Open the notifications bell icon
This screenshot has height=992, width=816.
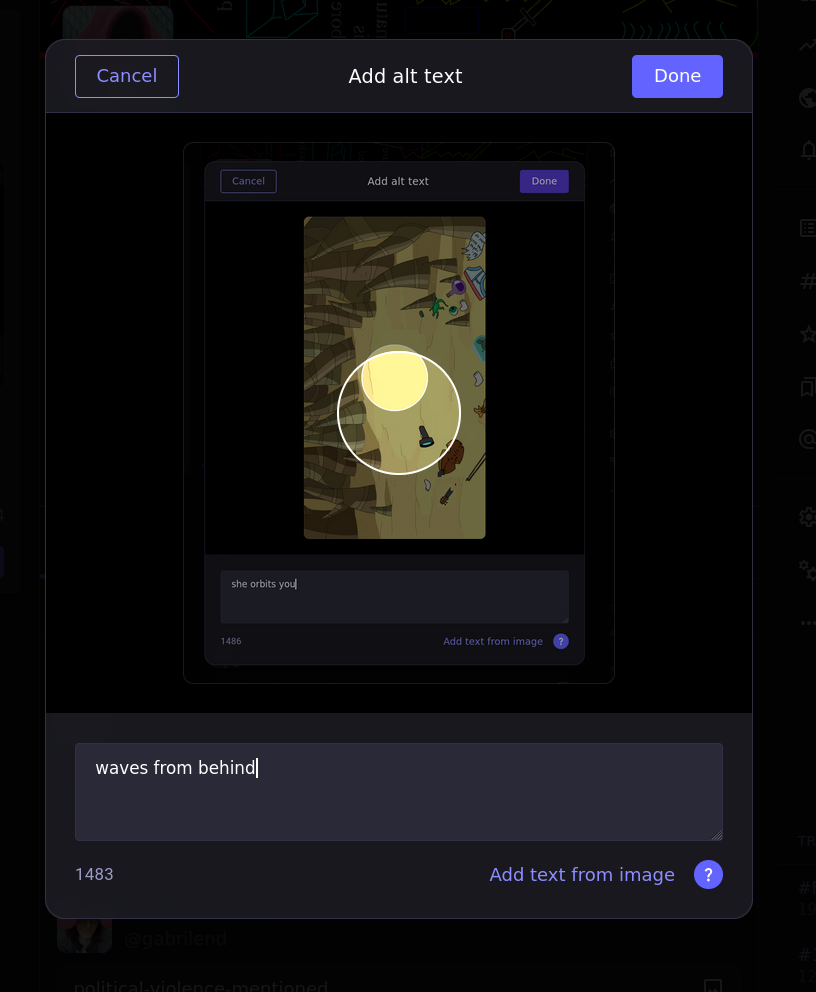[807, 150]
